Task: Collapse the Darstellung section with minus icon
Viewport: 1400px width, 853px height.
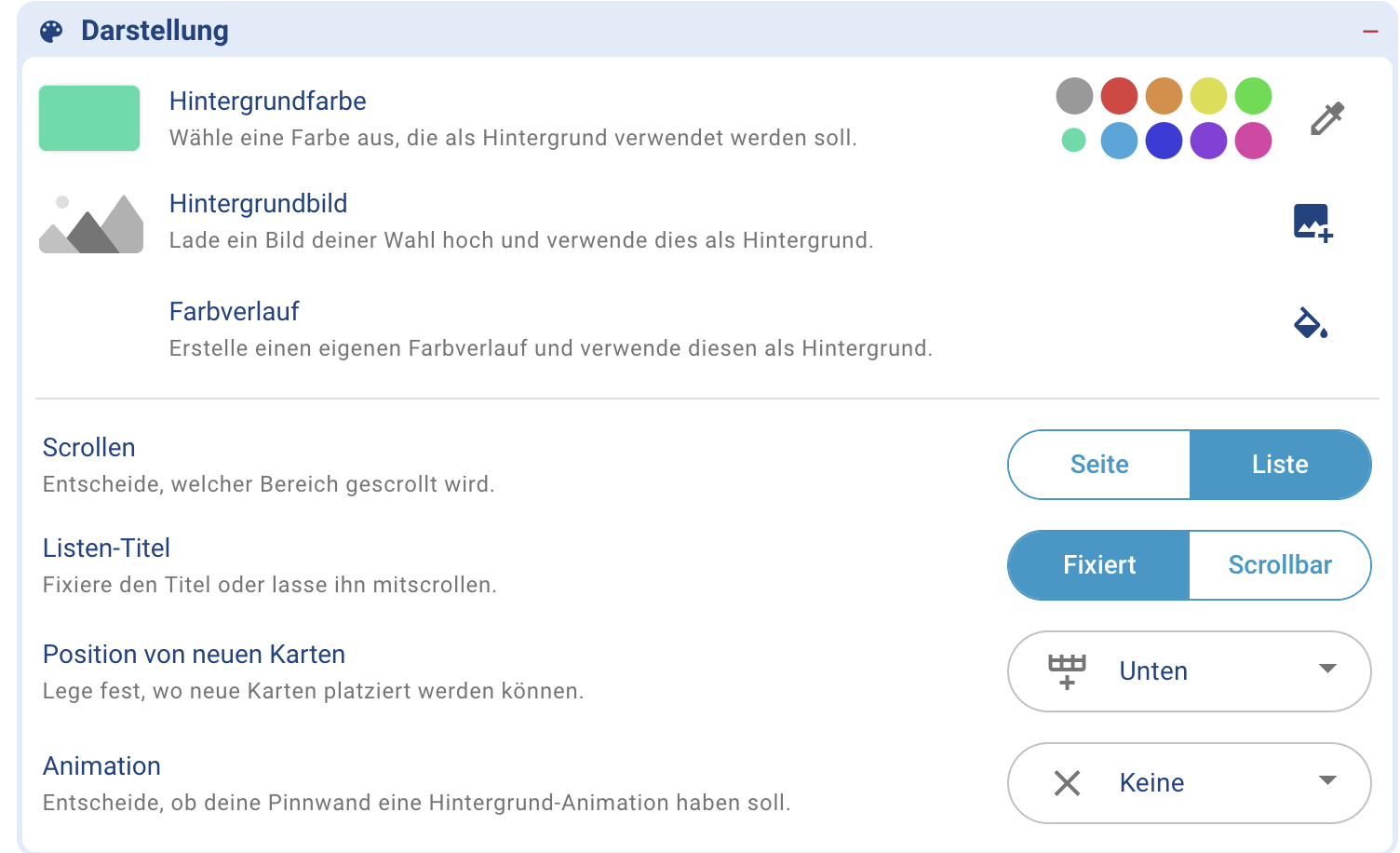Action: pos(1370,32)
